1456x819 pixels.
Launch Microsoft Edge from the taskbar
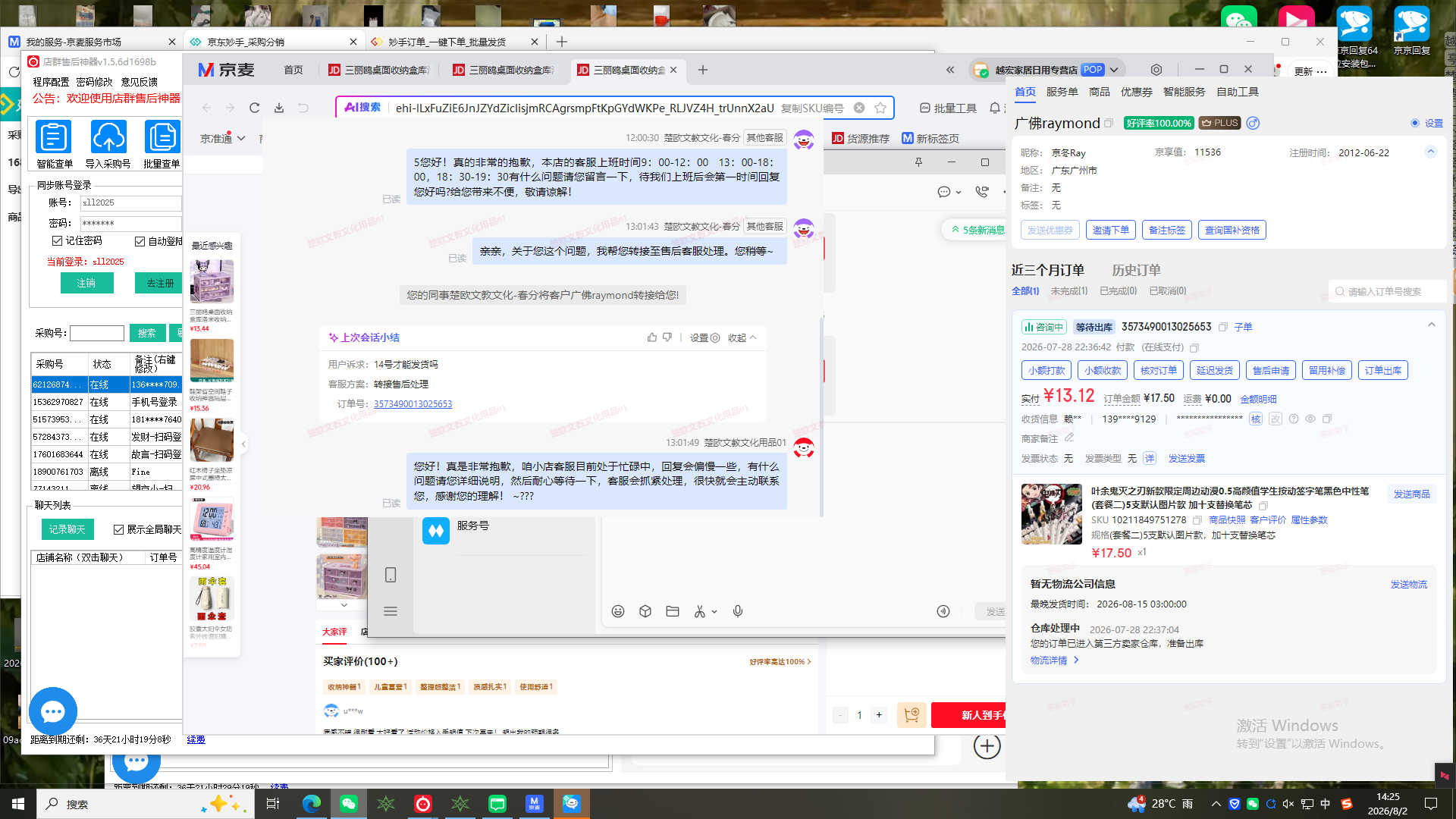click(x=311, y=804)
